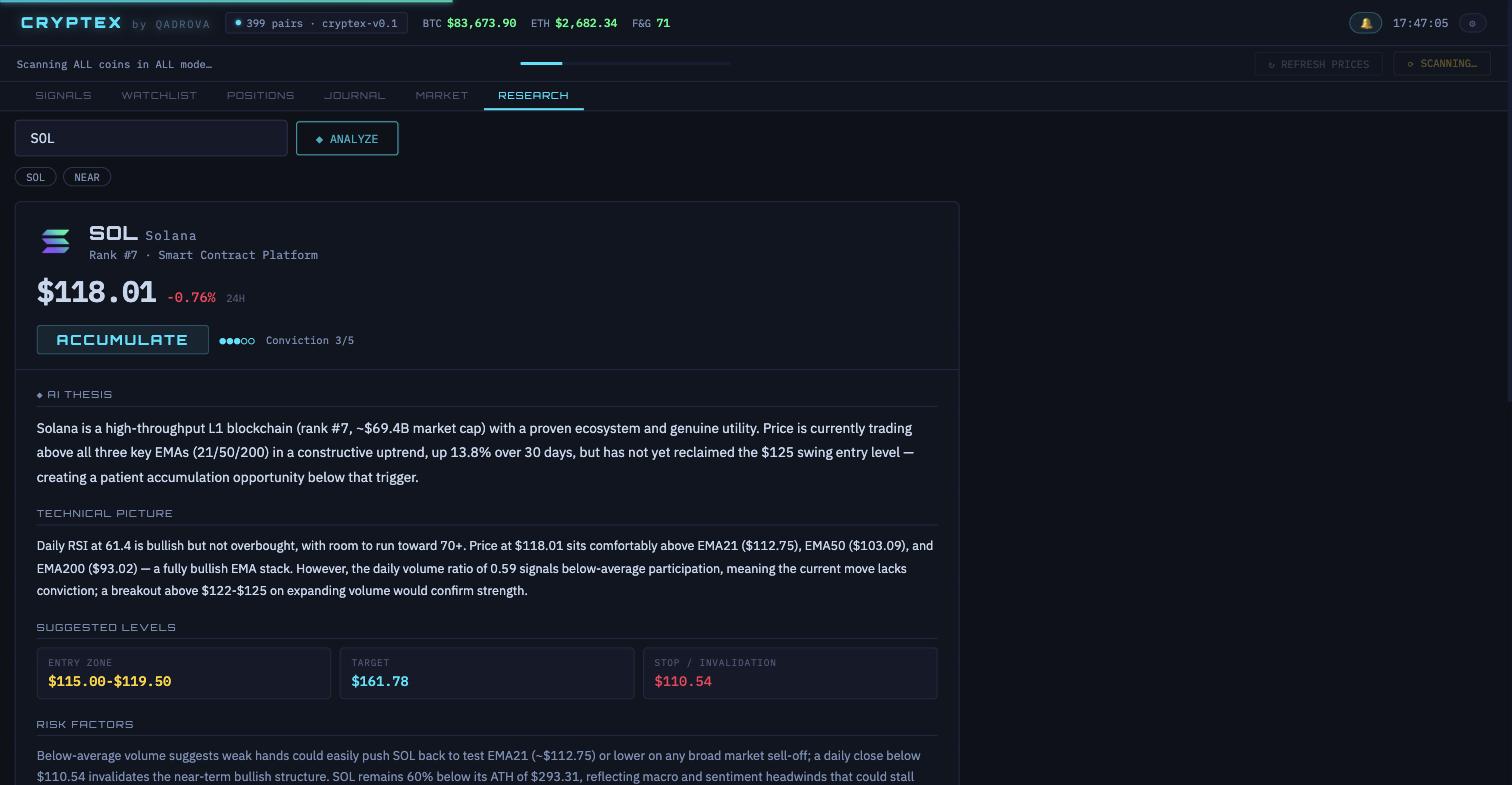Click the clock 17:47:05
The height and width of the screenshot is (785, 1512).
tap(1420, 23)
